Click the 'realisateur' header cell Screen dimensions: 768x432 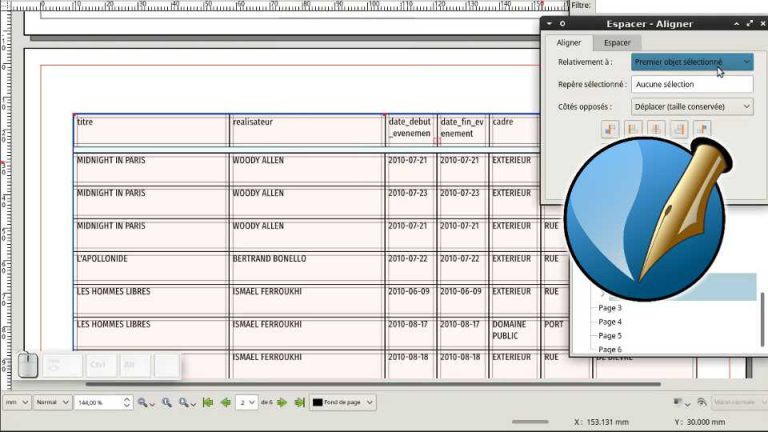click(x=307, y=130)
